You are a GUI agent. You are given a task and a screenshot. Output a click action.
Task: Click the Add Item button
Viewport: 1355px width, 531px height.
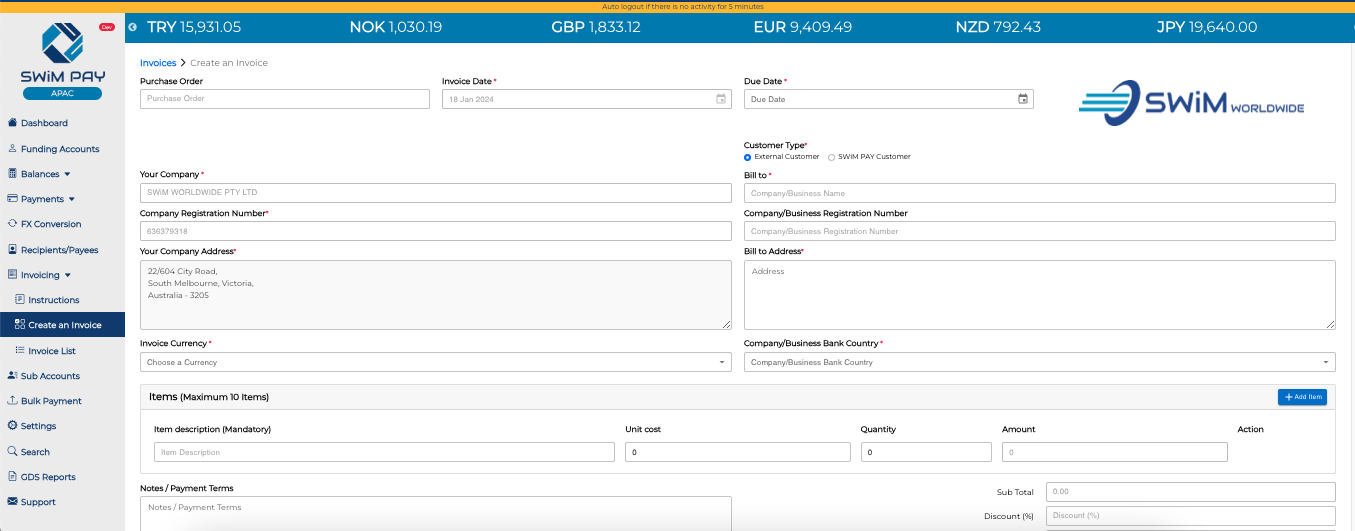click(1302, 397)
